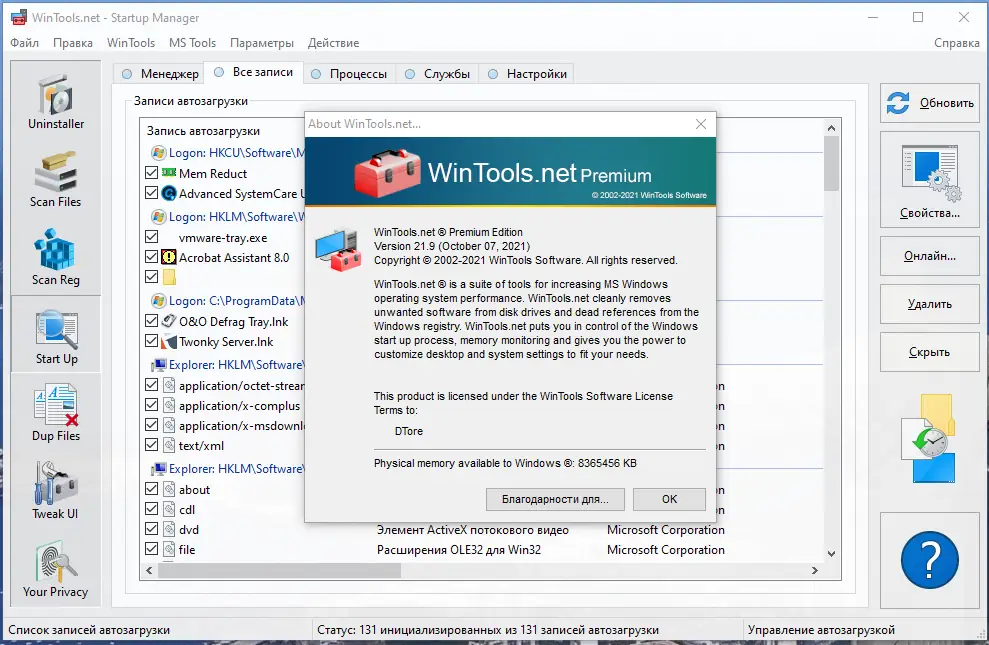Click the computer toolbox icon in About dialog

[339, 250]
